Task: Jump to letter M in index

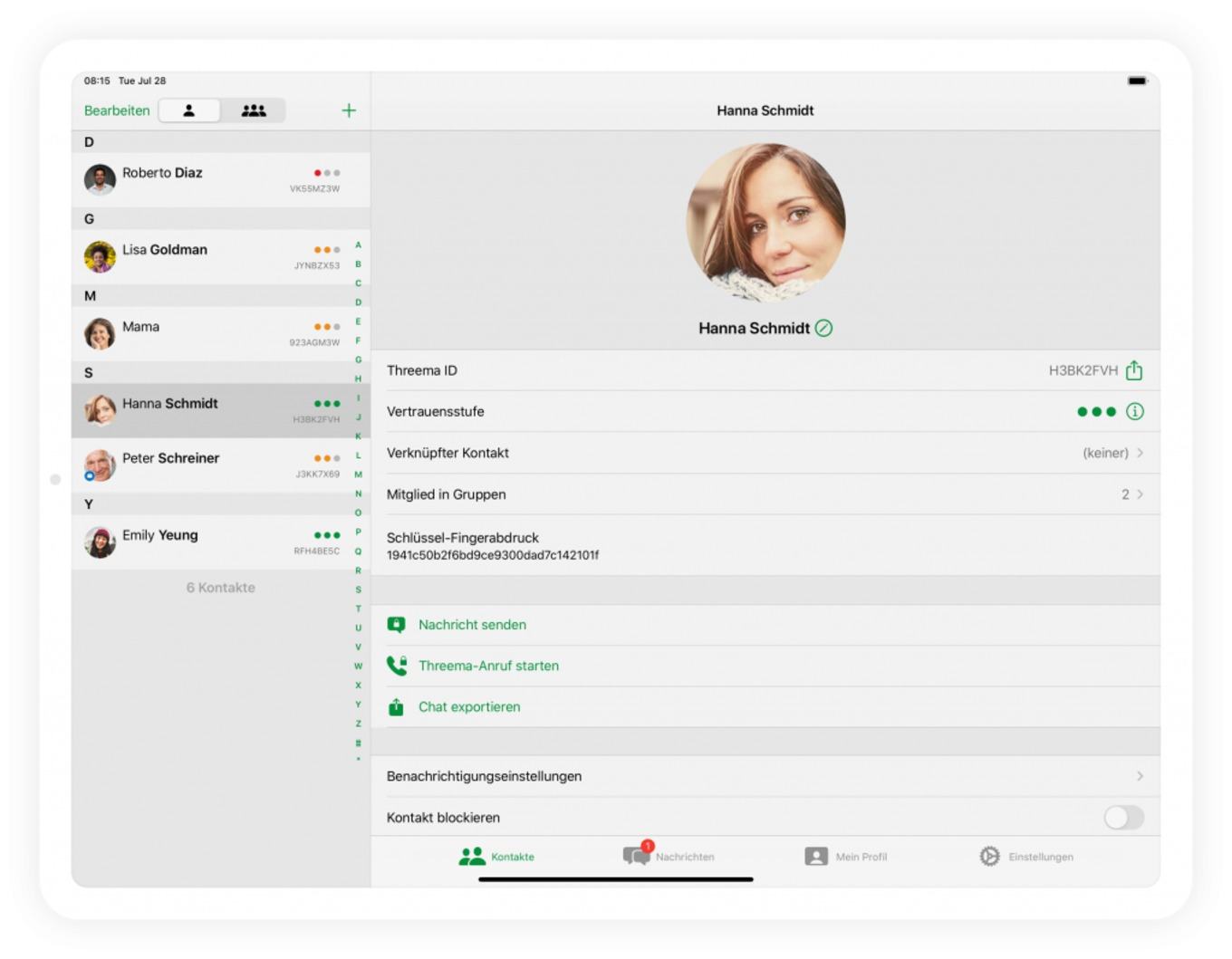Action: [x=358, y=475]
